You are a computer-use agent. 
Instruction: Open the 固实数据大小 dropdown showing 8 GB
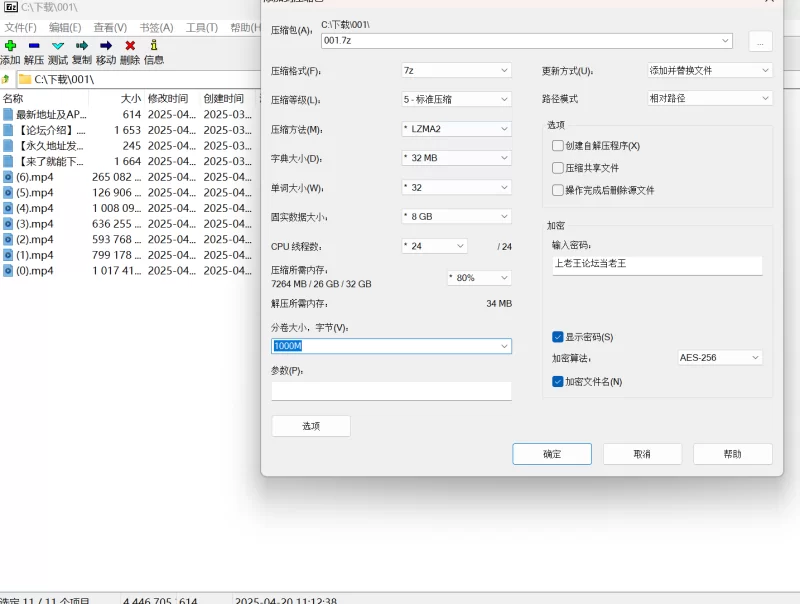point(456,217)
